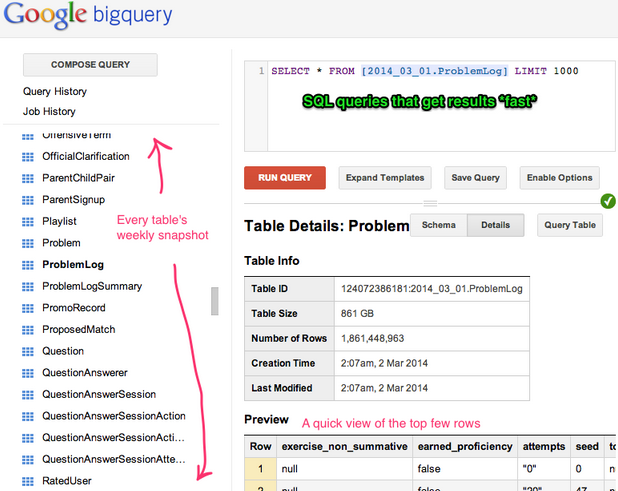Open Query History
Image resolution: width=618 pixels, height=491 pixels.
coord(55,91)
